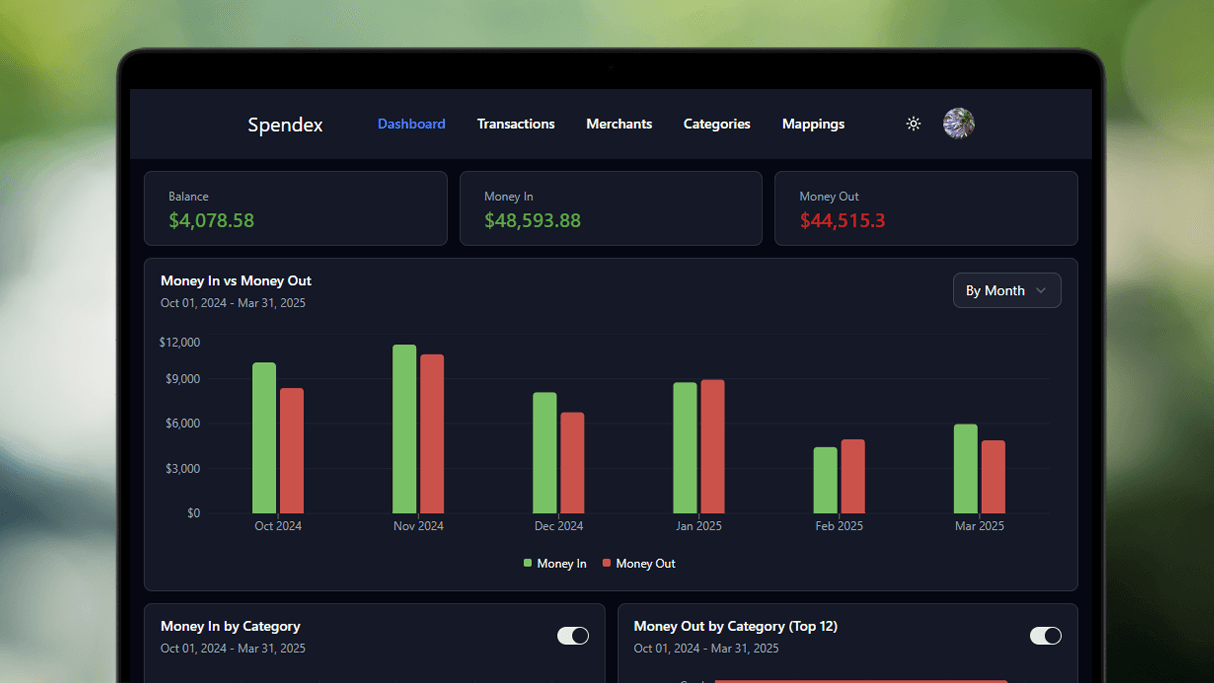Click the Nov 2024 axis label
1214x683 pixels.
click(x=418, y=526)
